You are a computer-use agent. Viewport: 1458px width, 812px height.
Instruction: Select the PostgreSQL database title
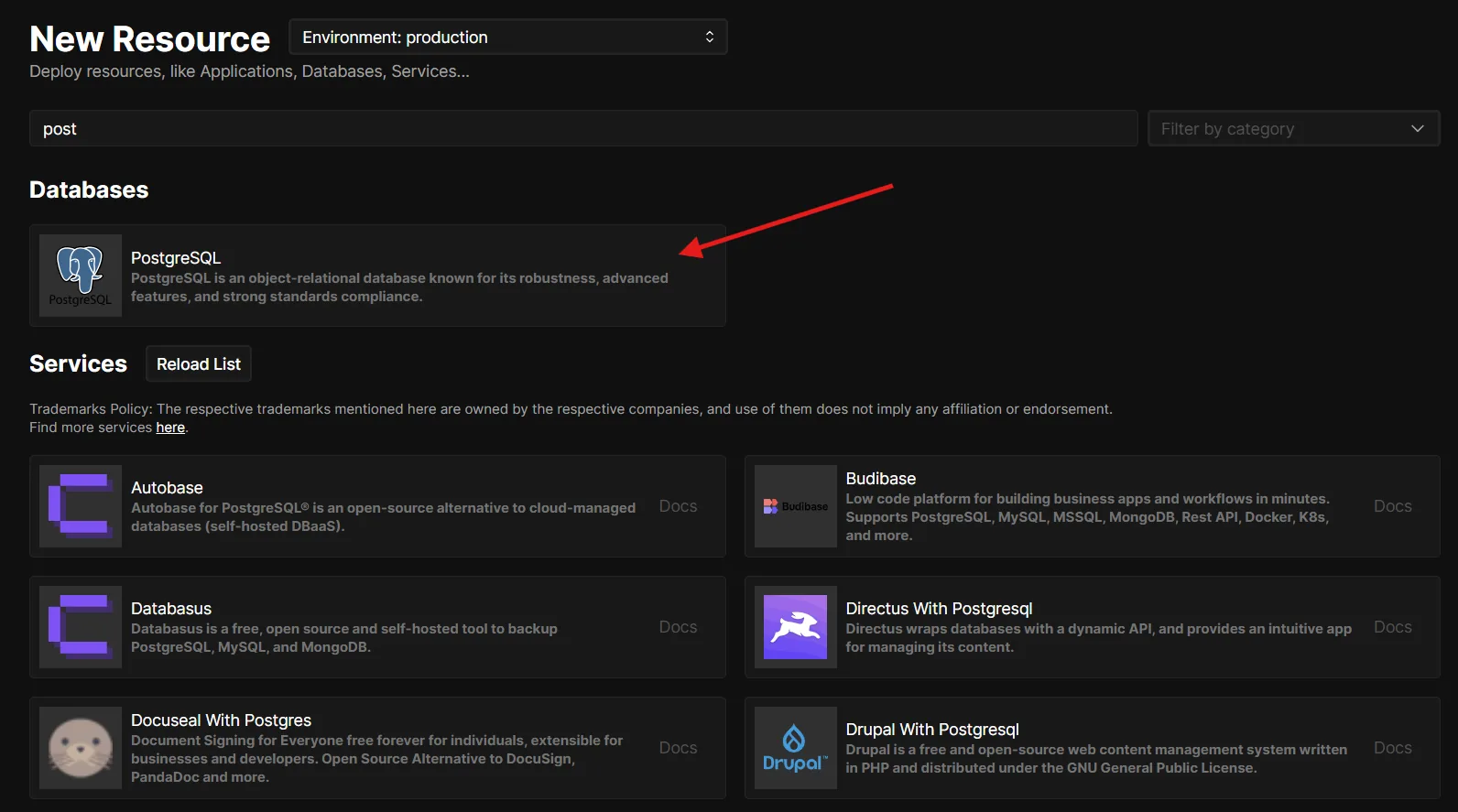click(x=176, y=258)
